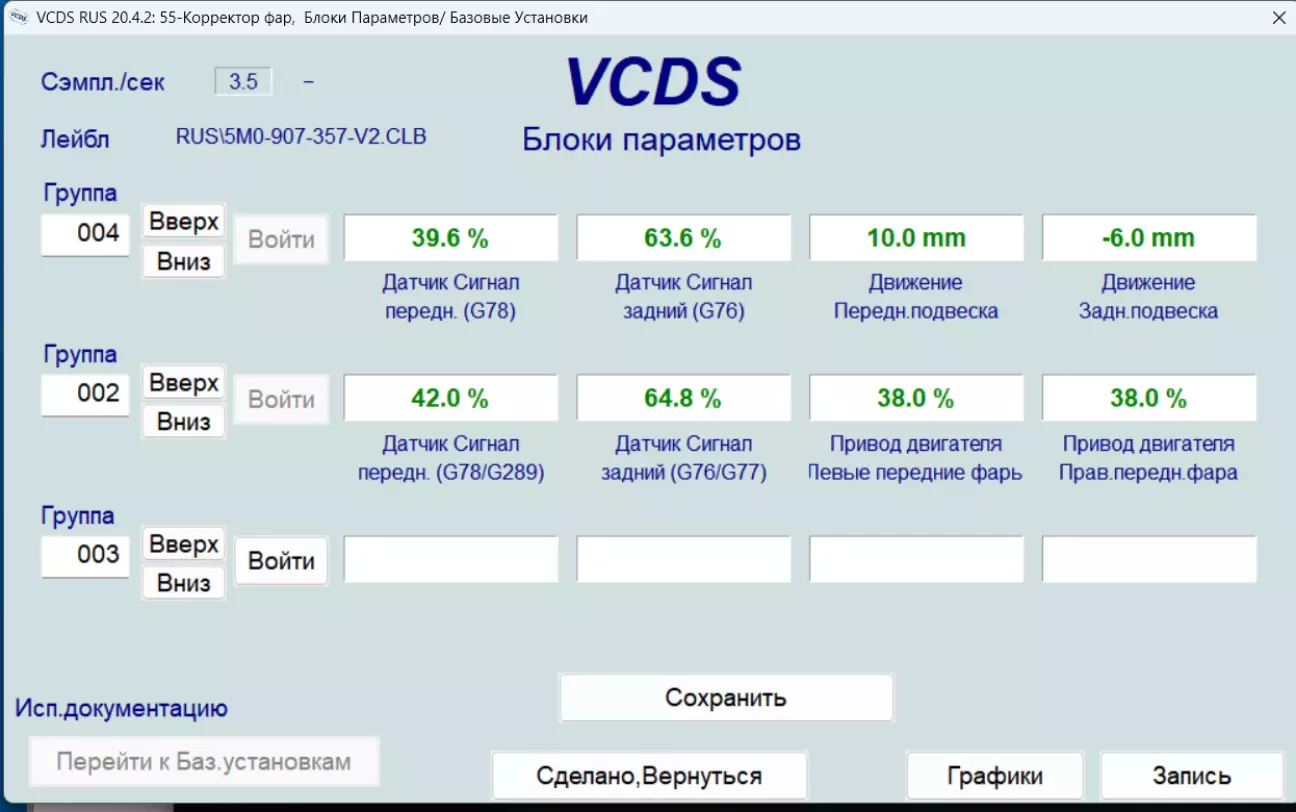Click Войти button for group 003
The image size is (1296, 812).
pos(281,561)
